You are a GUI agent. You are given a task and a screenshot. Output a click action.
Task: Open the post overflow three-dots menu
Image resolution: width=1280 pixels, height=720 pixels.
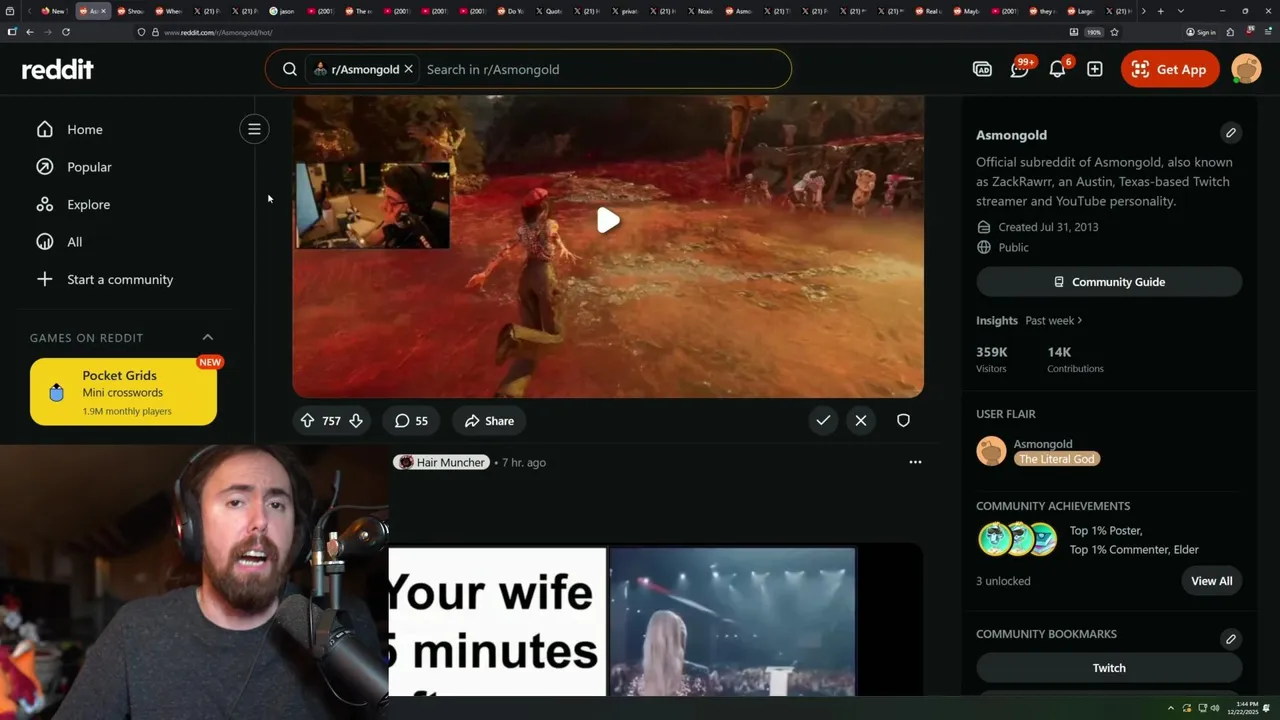[x=915, y=462]
